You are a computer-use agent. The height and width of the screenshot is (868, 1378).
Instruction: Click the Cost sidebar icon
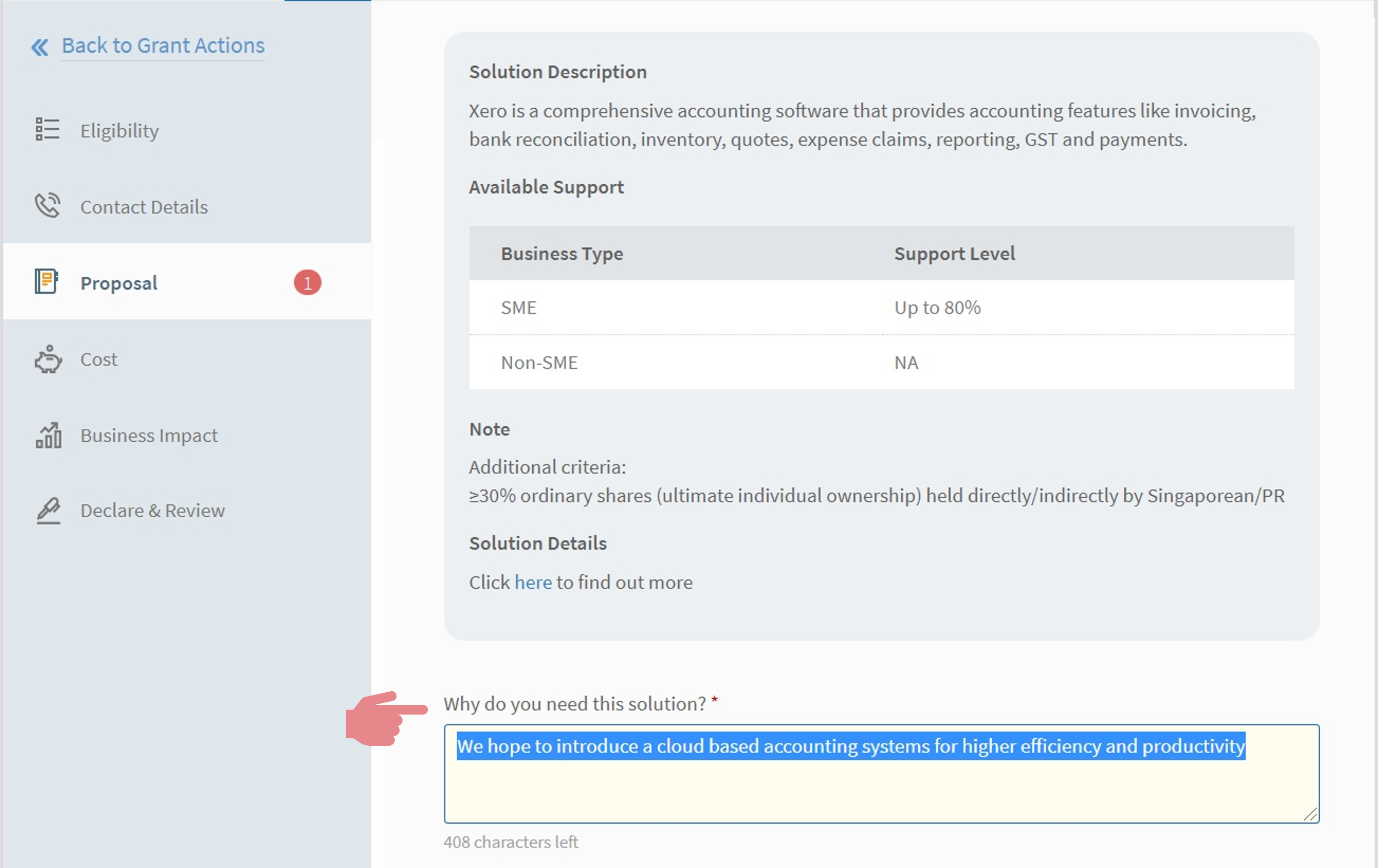pos(49,359)
